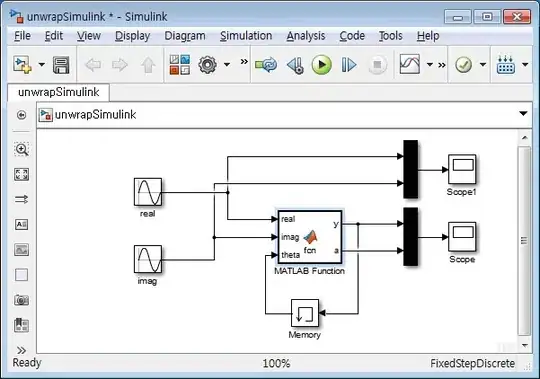
Task: Toggle Sample Time Display arrows icon
Action: point(21,199)
